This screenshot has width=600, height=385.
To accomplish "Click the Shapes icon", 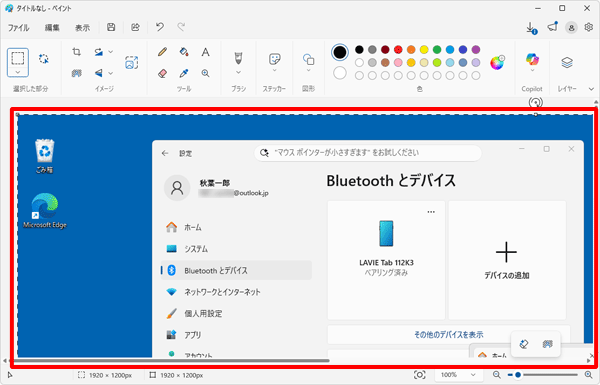I will [x=308, y=59].
